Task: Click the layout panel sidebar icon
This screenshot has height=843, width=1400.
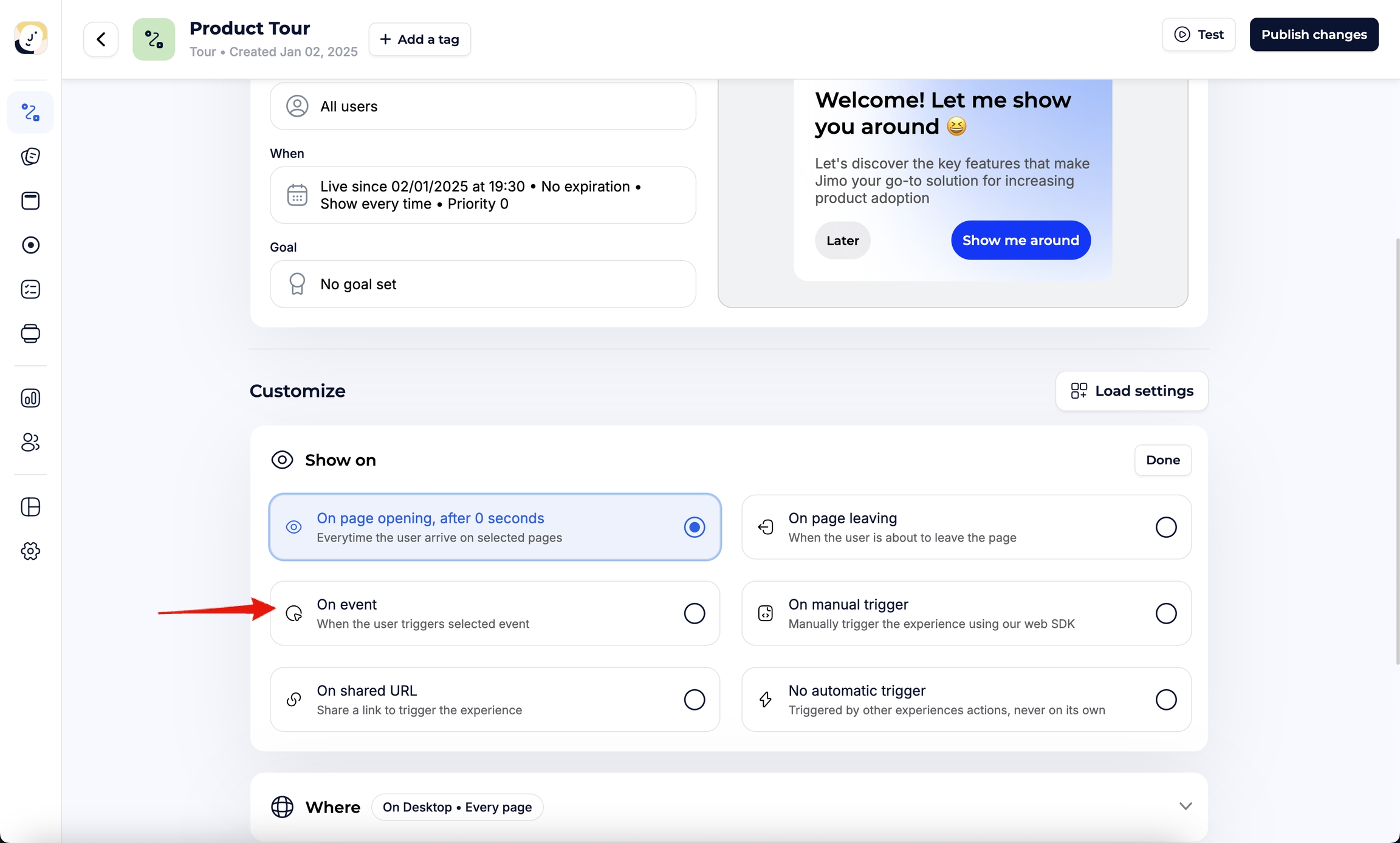Action: pyautogui.click(x=30, y=507)
